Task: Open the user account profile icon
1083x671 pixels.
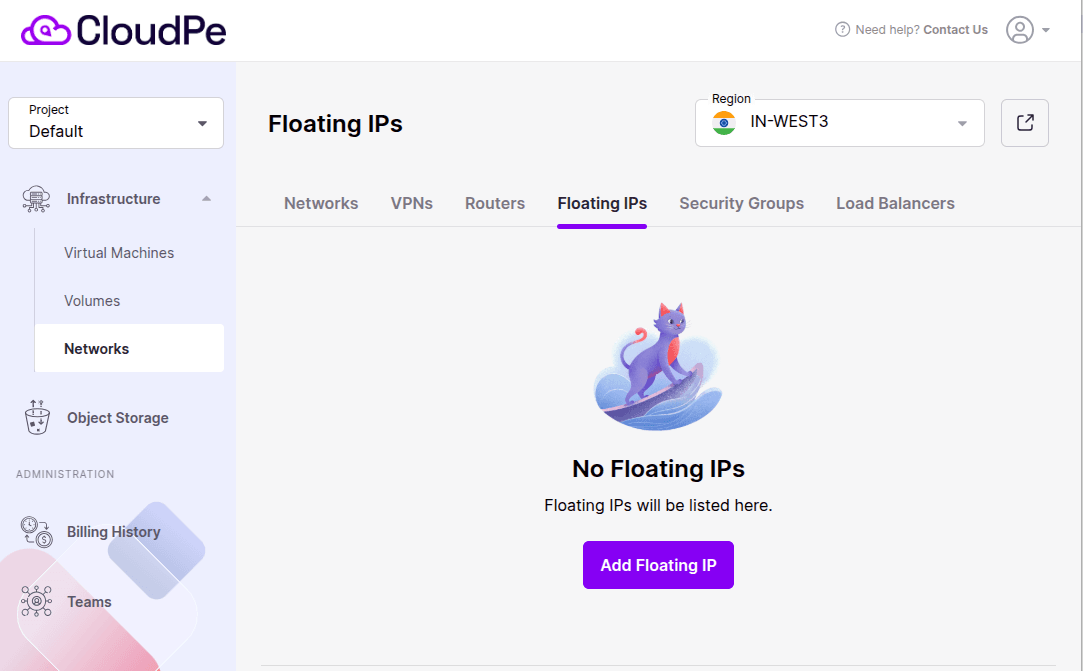Action: point(1019,30)
